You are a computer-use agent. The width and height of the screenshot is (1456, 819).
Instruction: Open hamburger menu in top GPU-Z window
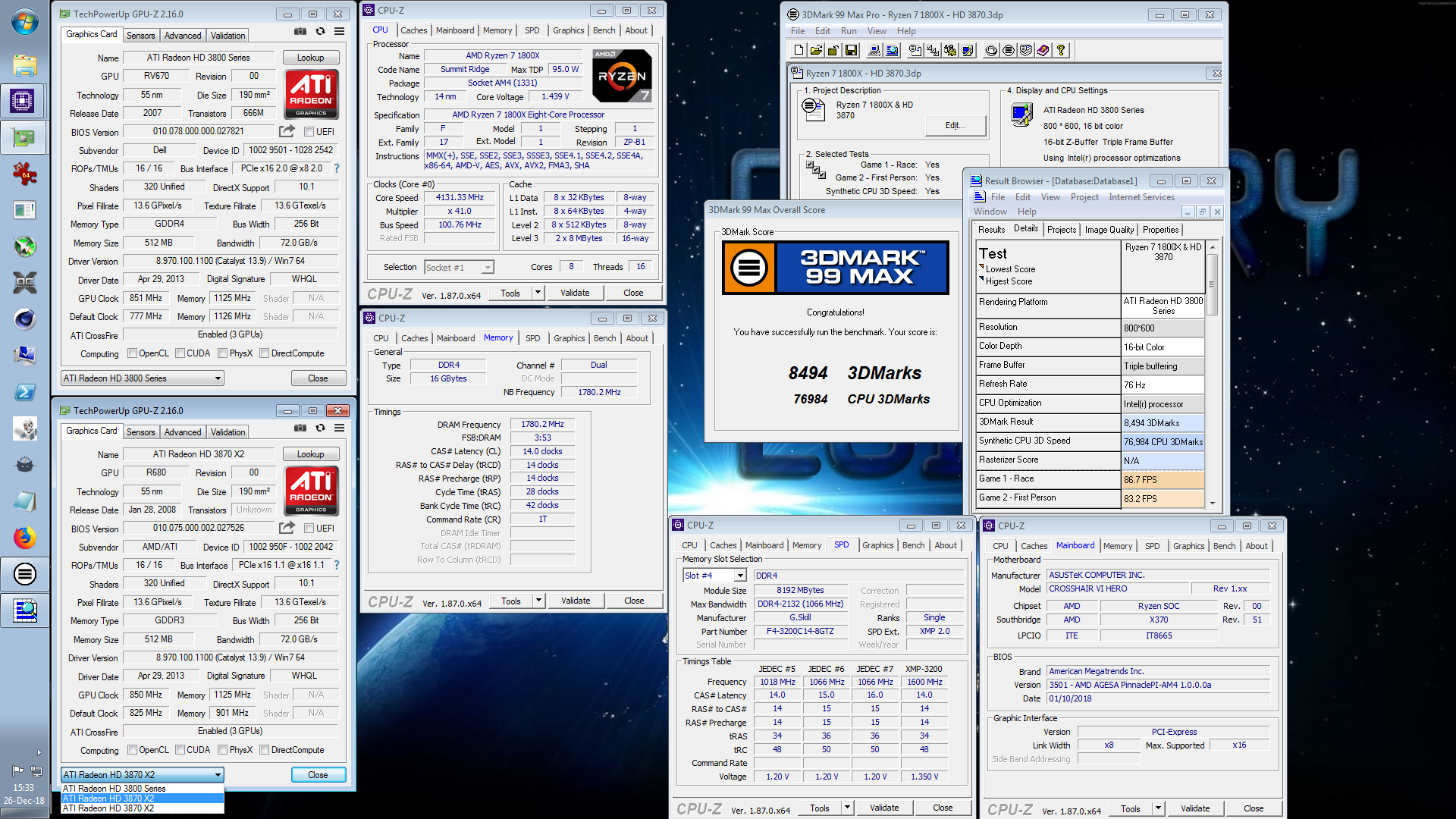(x=339, y=31)
